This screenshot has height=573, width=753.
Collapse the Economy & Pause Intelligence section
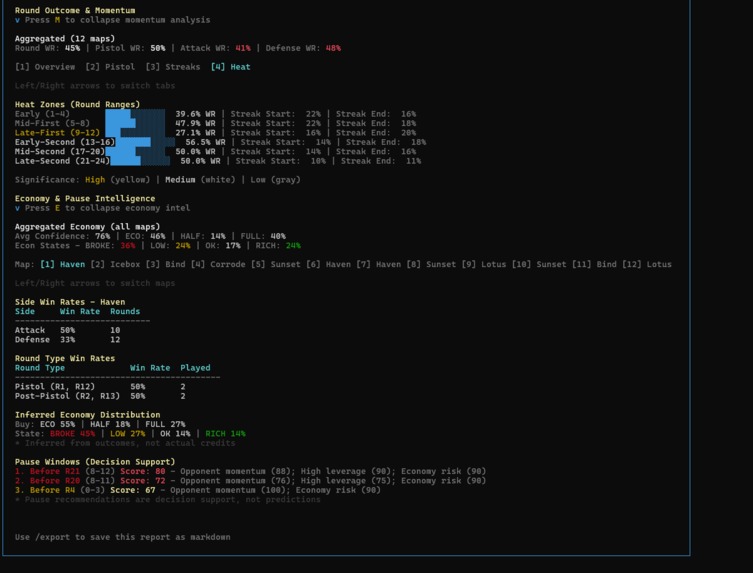coord(102,208)
